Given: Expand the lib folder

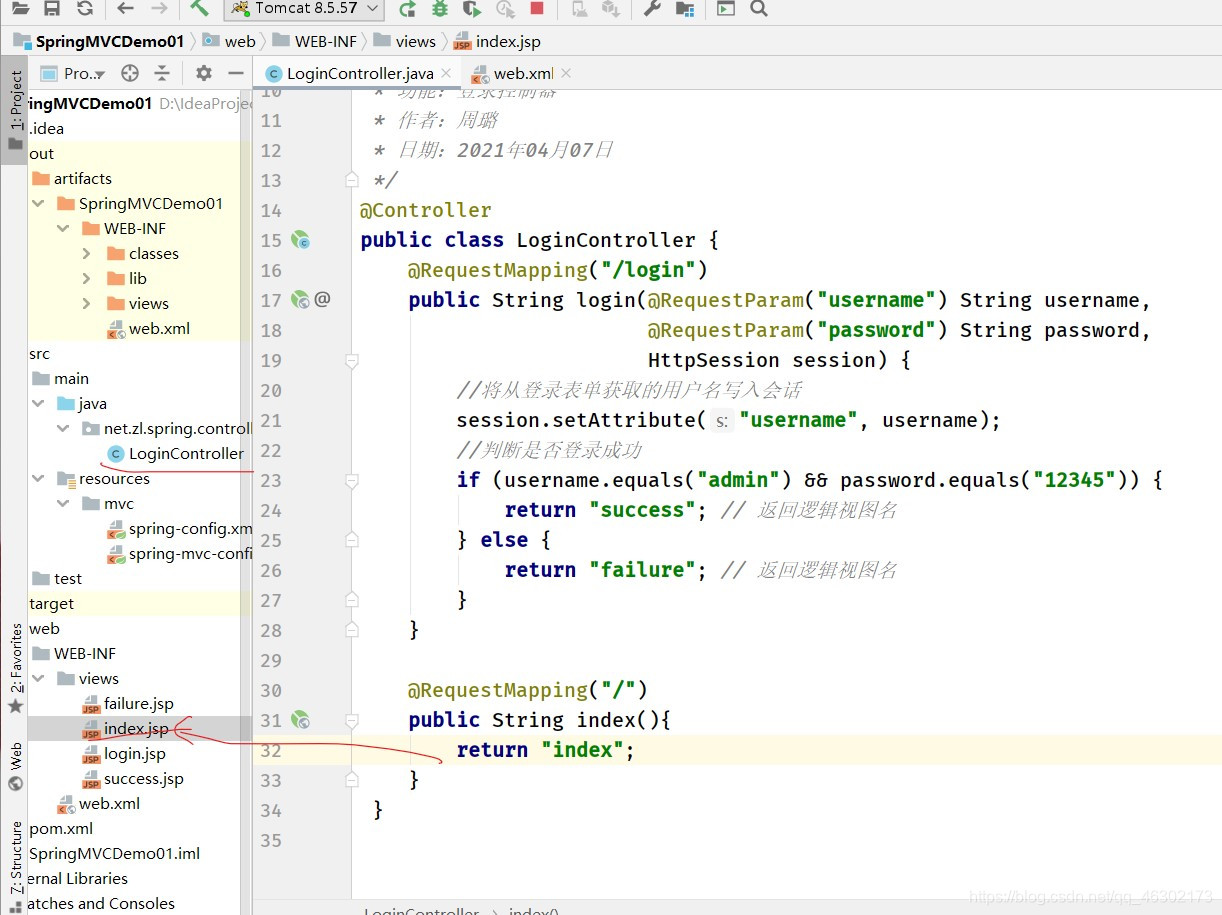Looking at the screenshot, I should tap(87, 278).
